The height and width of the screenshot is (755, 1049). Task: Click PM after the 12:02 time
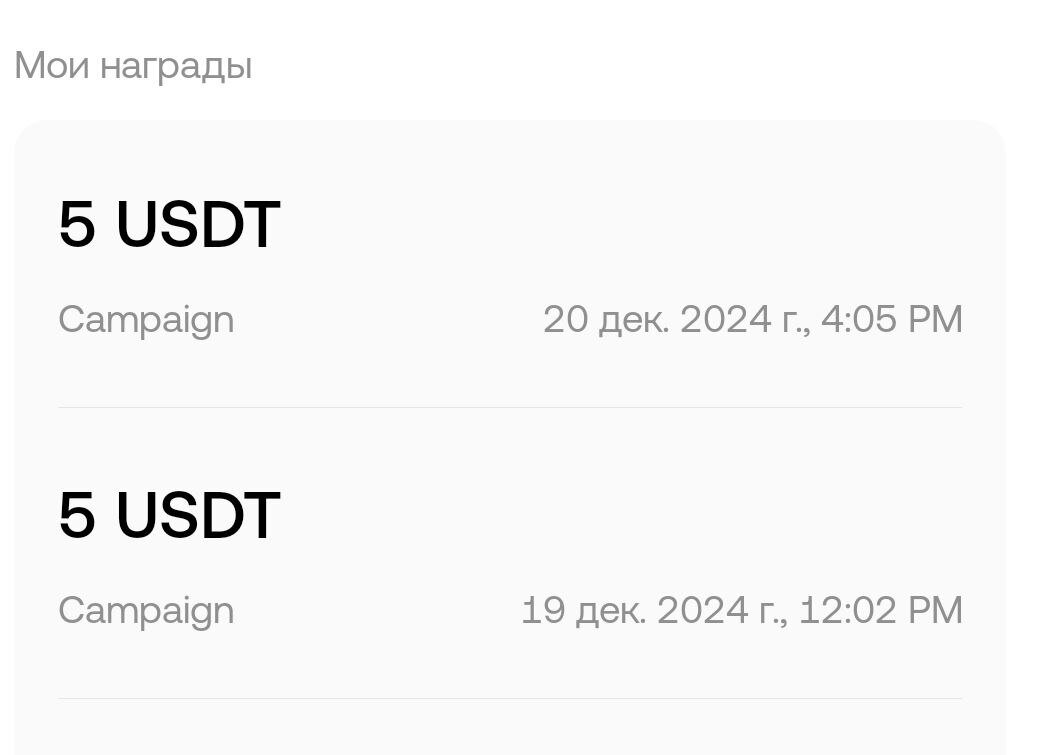tap(934, 611)
